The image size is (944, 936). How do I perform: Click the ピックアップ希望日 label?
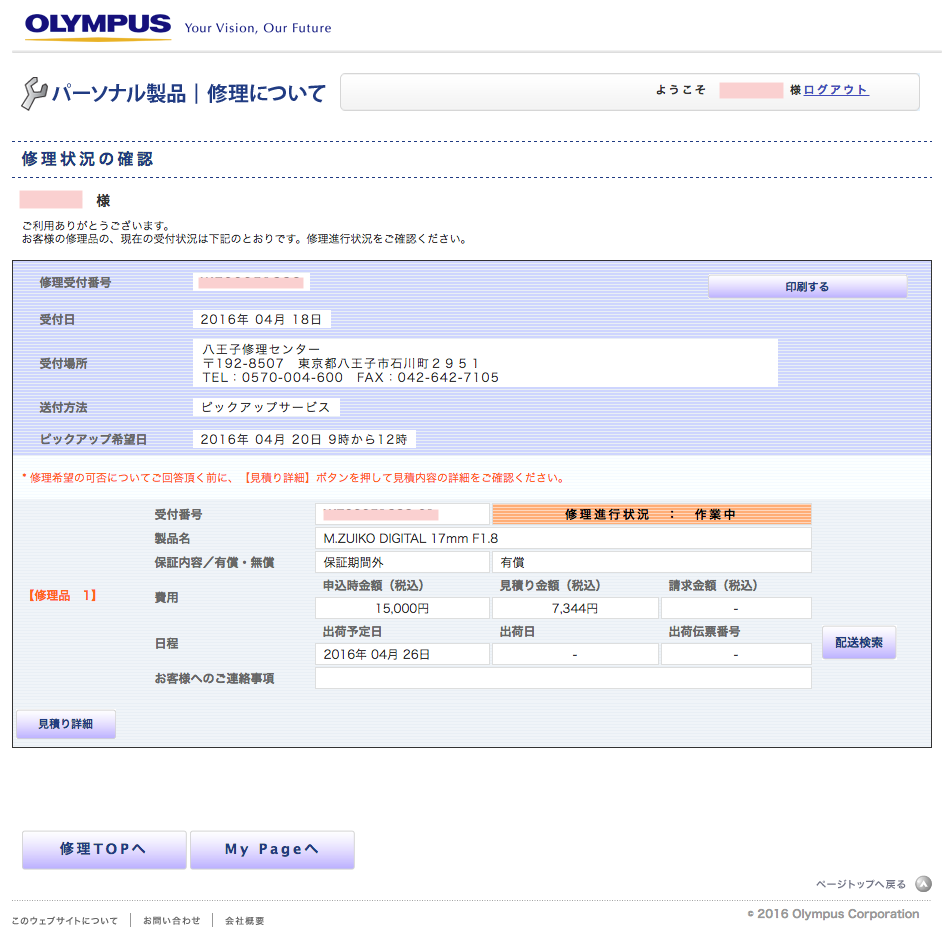click(x=93, y=439)
